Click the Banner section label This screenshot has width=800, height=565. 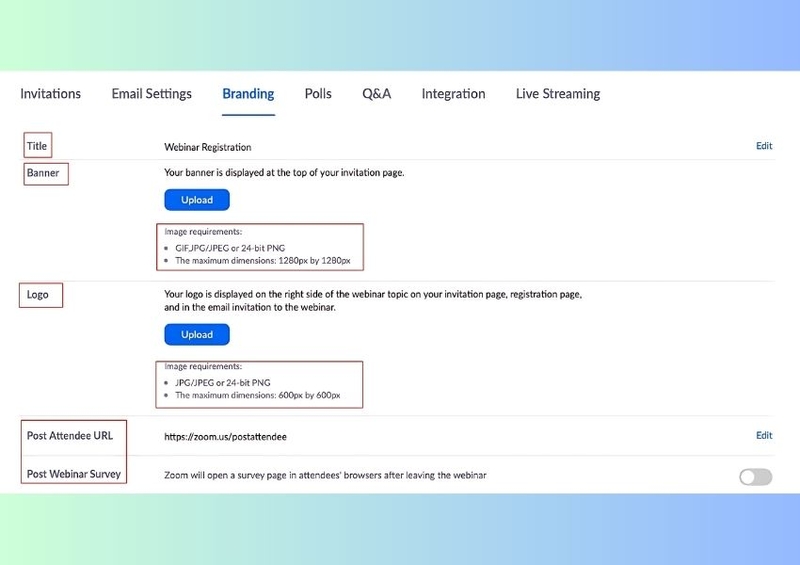pos(43,173)
